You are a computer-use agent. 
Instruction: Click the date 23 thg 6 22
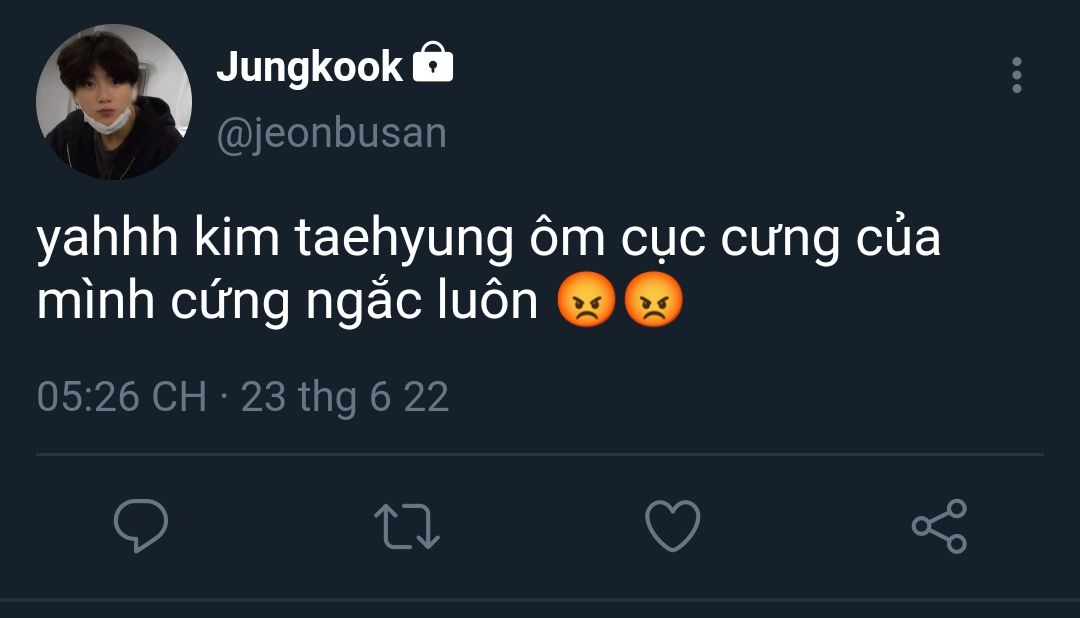345,397
